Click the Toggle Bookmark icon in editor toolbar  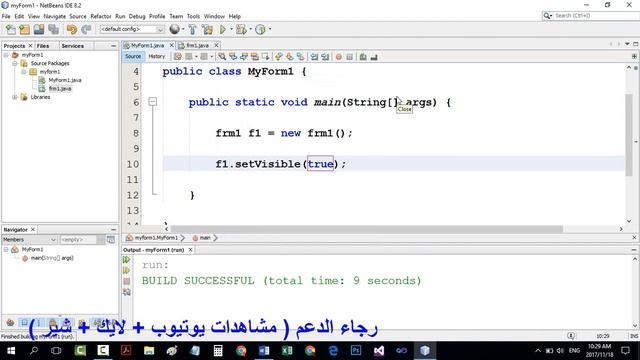click(x=300, y=57)
